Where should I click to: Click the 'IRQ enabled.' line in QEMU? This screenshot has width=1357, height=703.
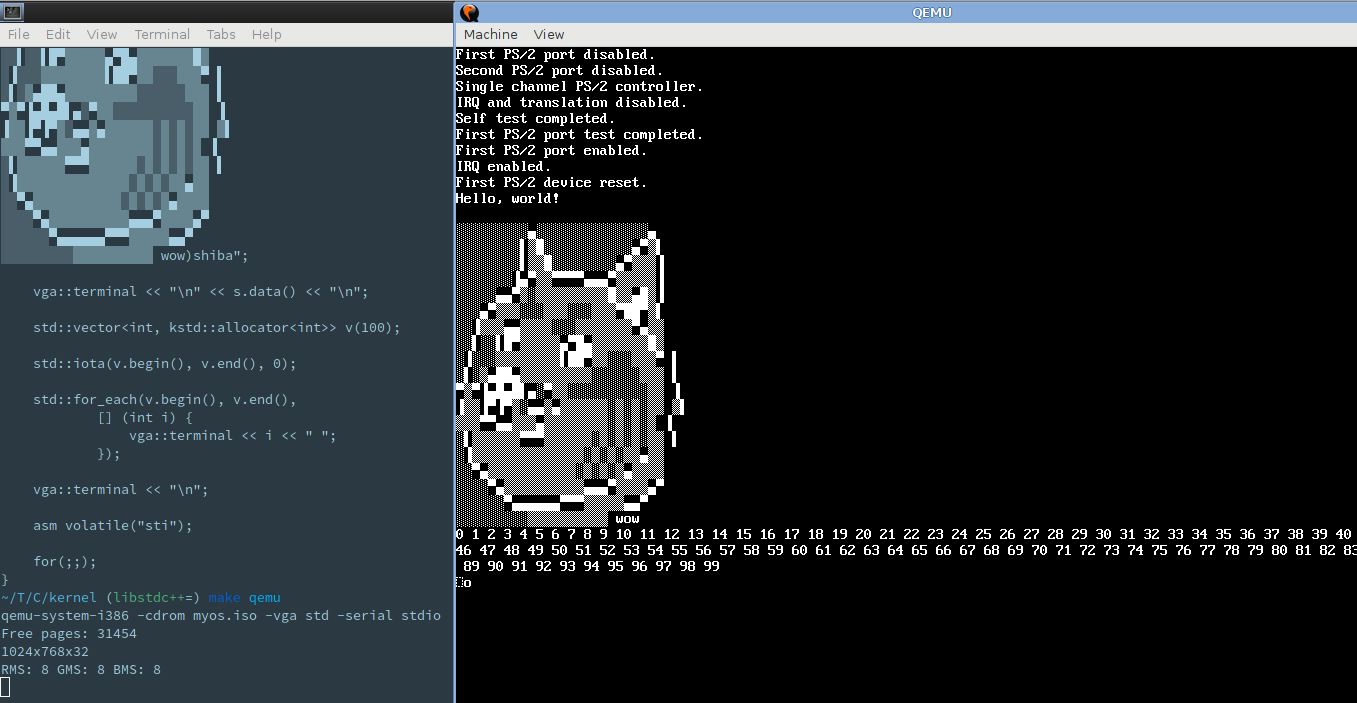tap(503, 166)
